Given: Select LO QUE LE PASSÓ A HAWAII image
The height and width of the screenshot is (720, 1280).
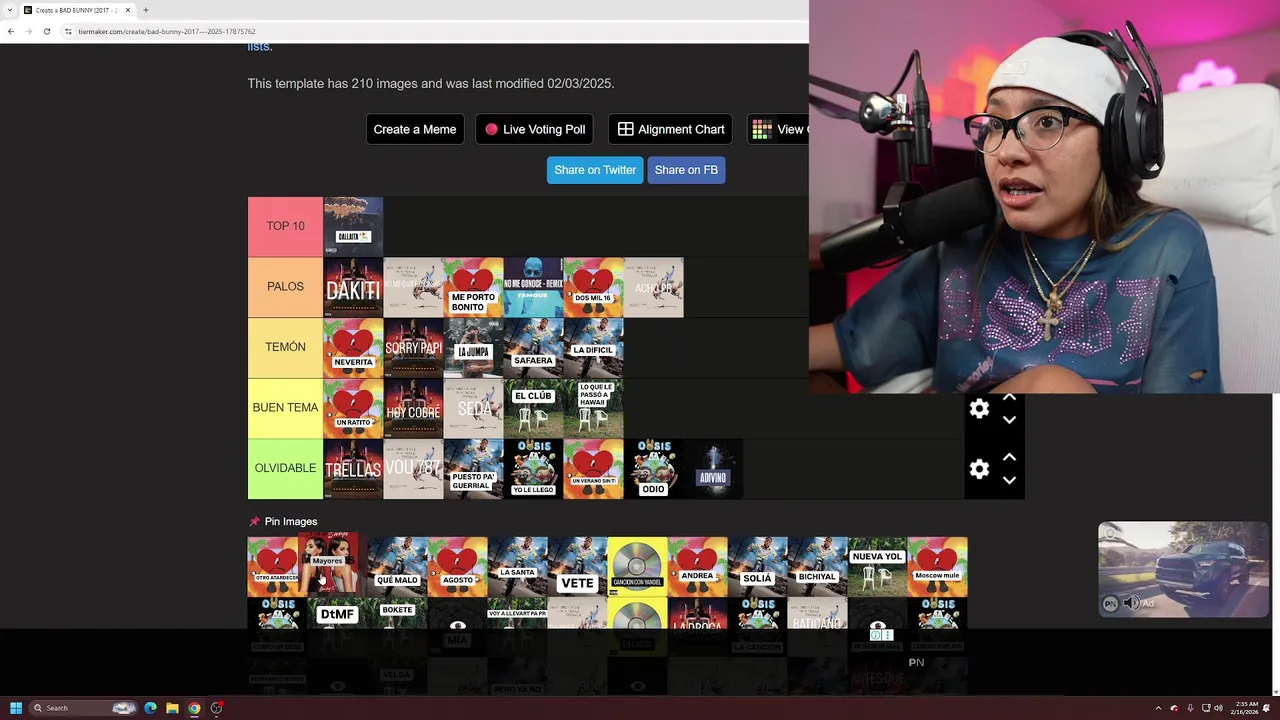Looking at the screenshot, I should tap(593, 408).
